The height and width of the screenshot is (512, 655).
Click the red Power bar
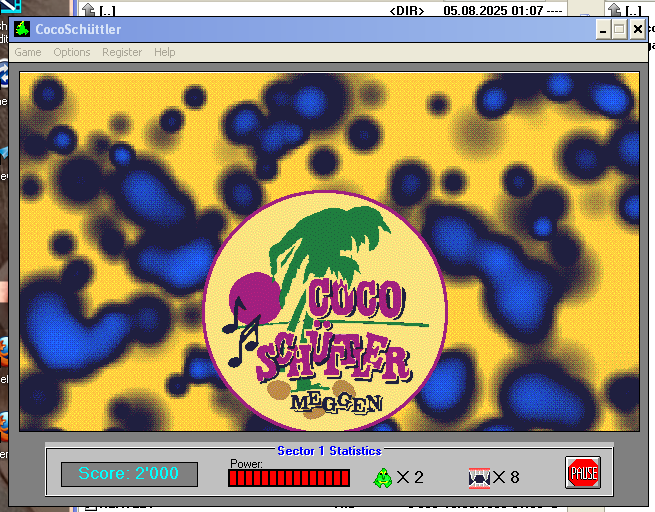coord(289,478)
